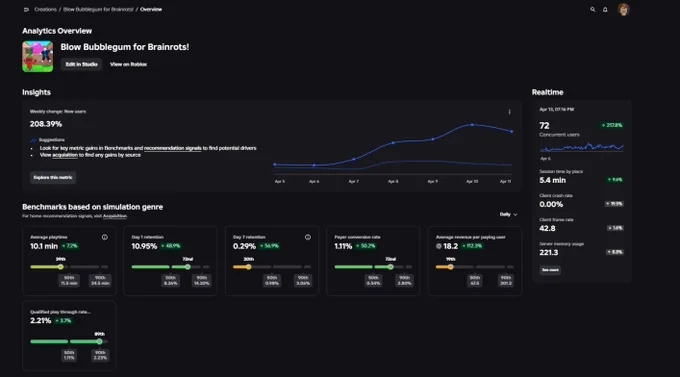The image size is (680, 377).
Task: Click the Average revenue per paying user percentile marker
Action: click(x=451, y=267)
